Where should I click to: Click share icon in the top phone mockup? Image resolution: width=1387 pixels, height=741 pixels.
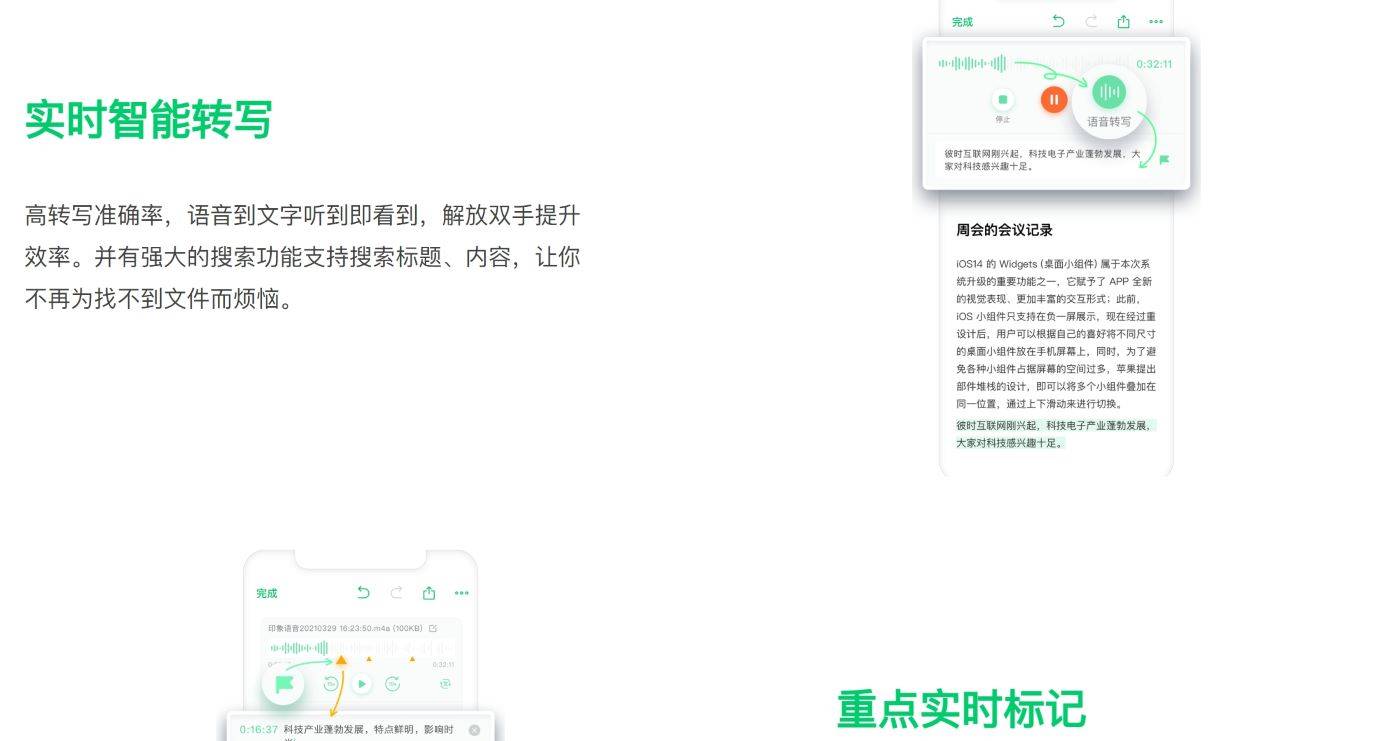point(1123,21)
